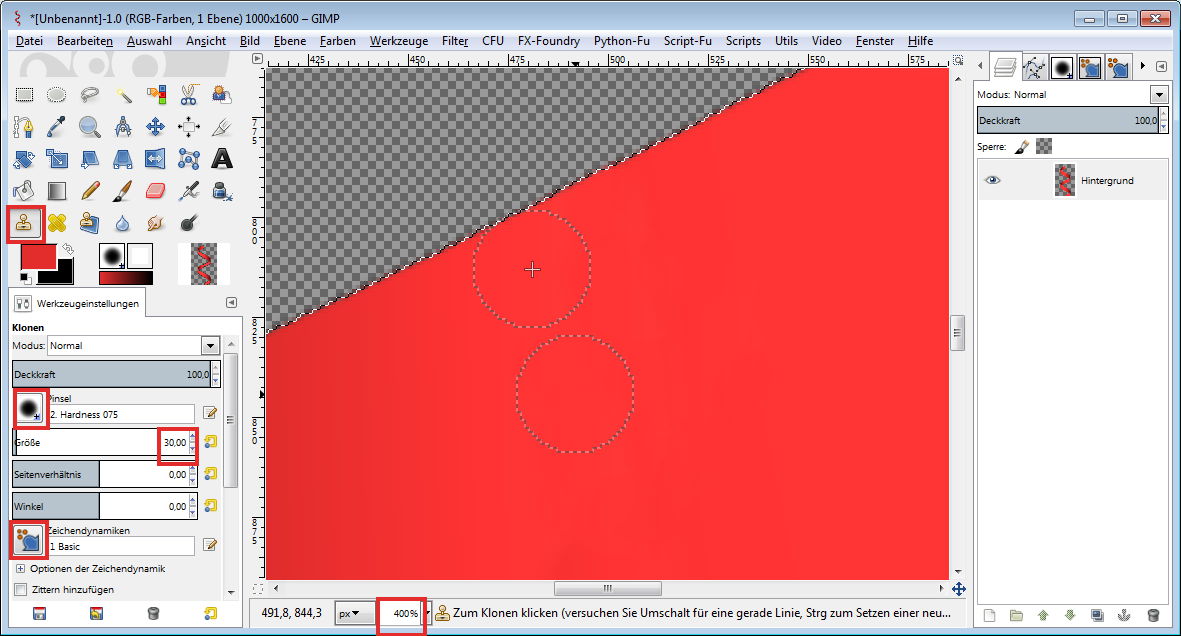Image resolution: width=1181 pixels, height=636 pixels.
Task: Expand Optionen der Zeichendynamik
Action: coord(20,569)
